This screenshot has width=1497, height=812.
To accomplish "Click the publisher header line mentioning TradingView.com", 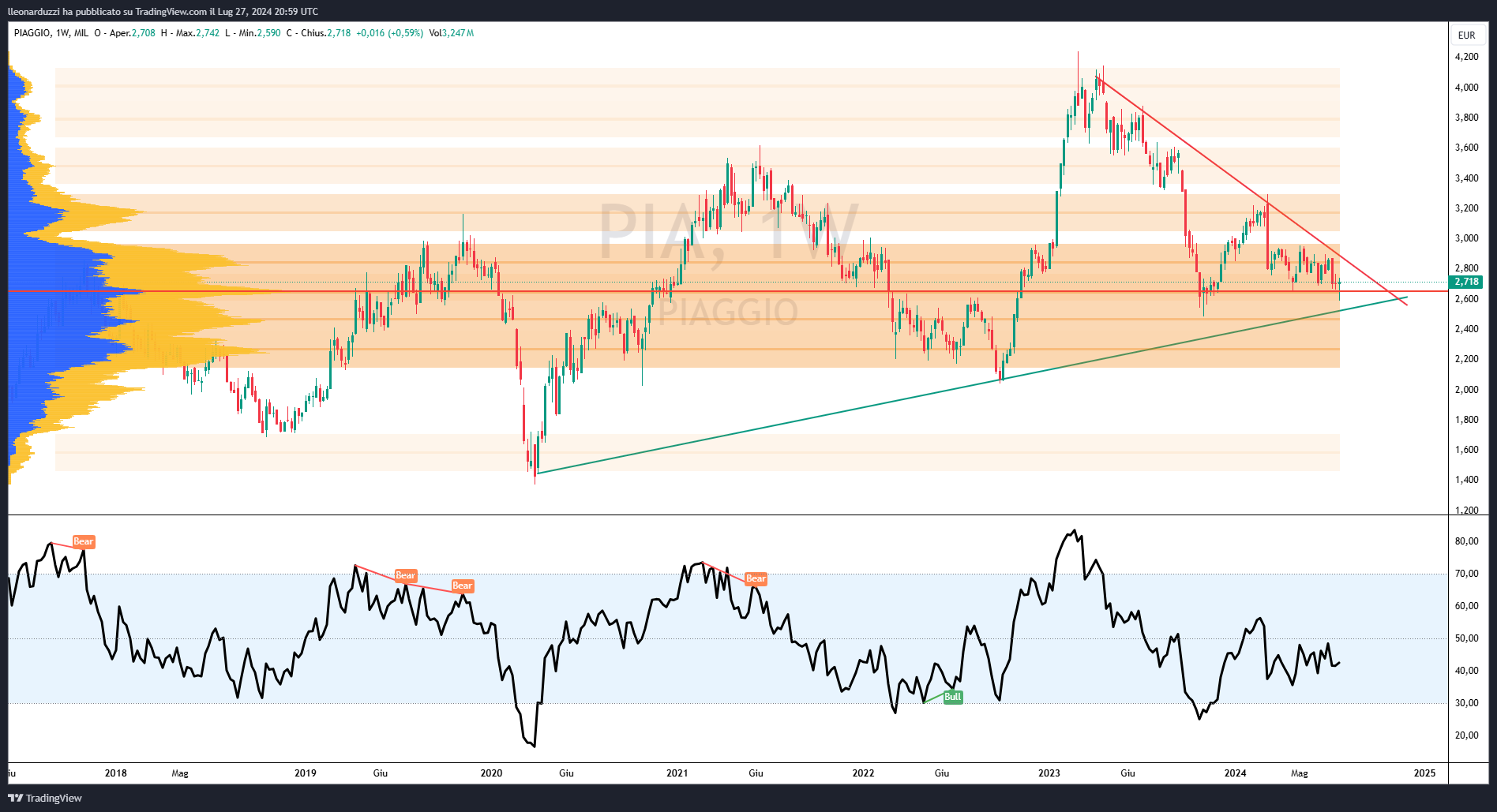I will coord(163,11).
